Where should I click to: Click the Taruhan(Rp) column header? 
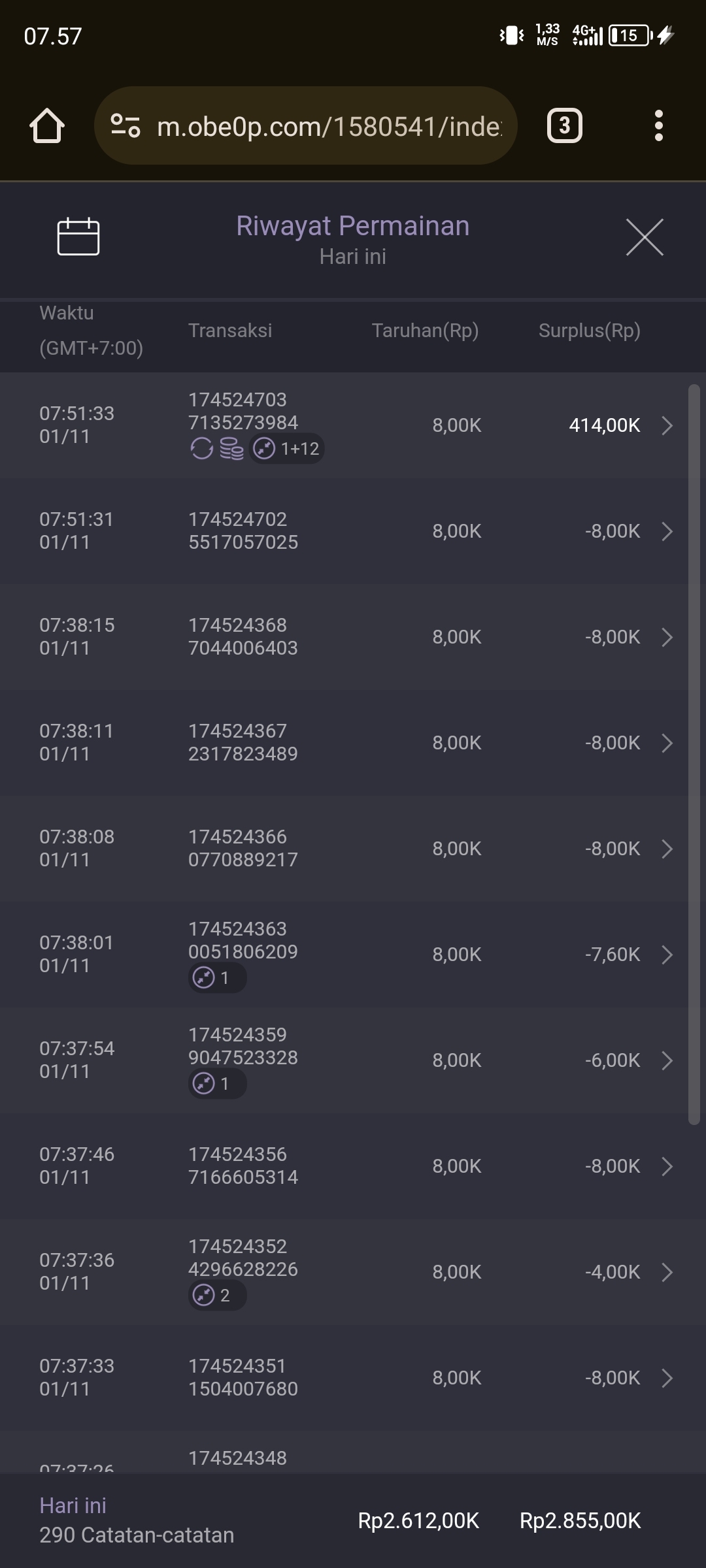tap(425, 331)
